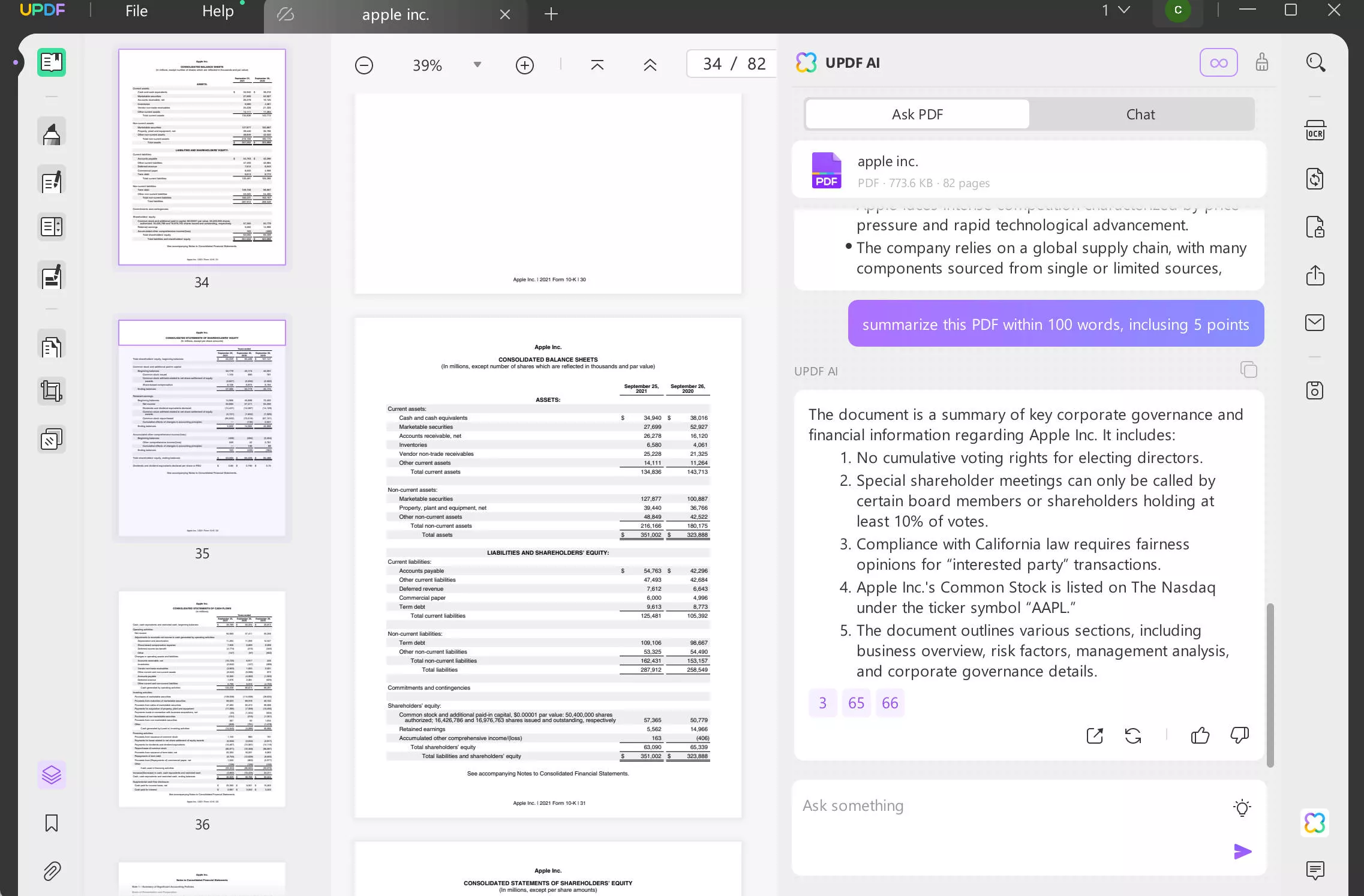Click the page number field showing 34
The height and width of the screenshot is (896, 1364).
point(713,64)
